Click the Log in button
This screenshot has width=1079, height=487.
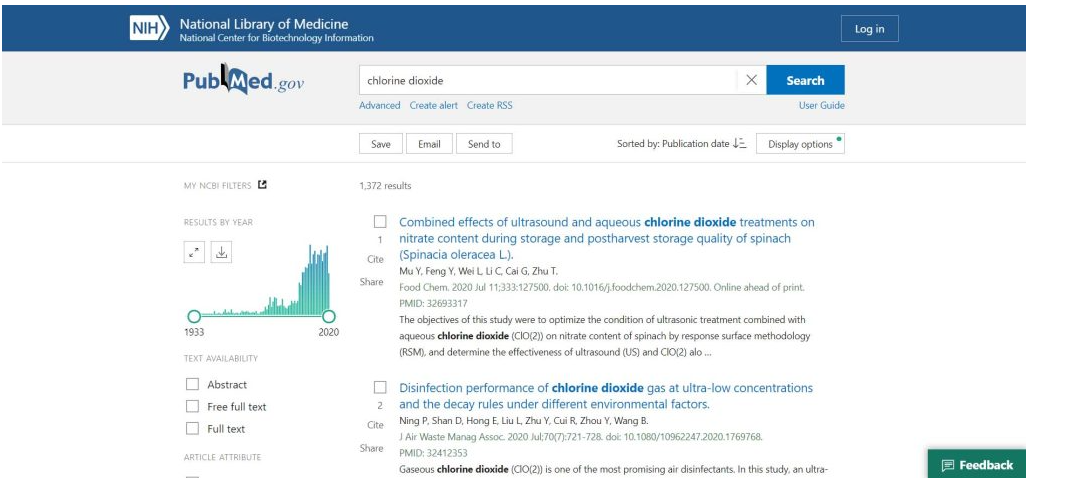click(869, 29)
